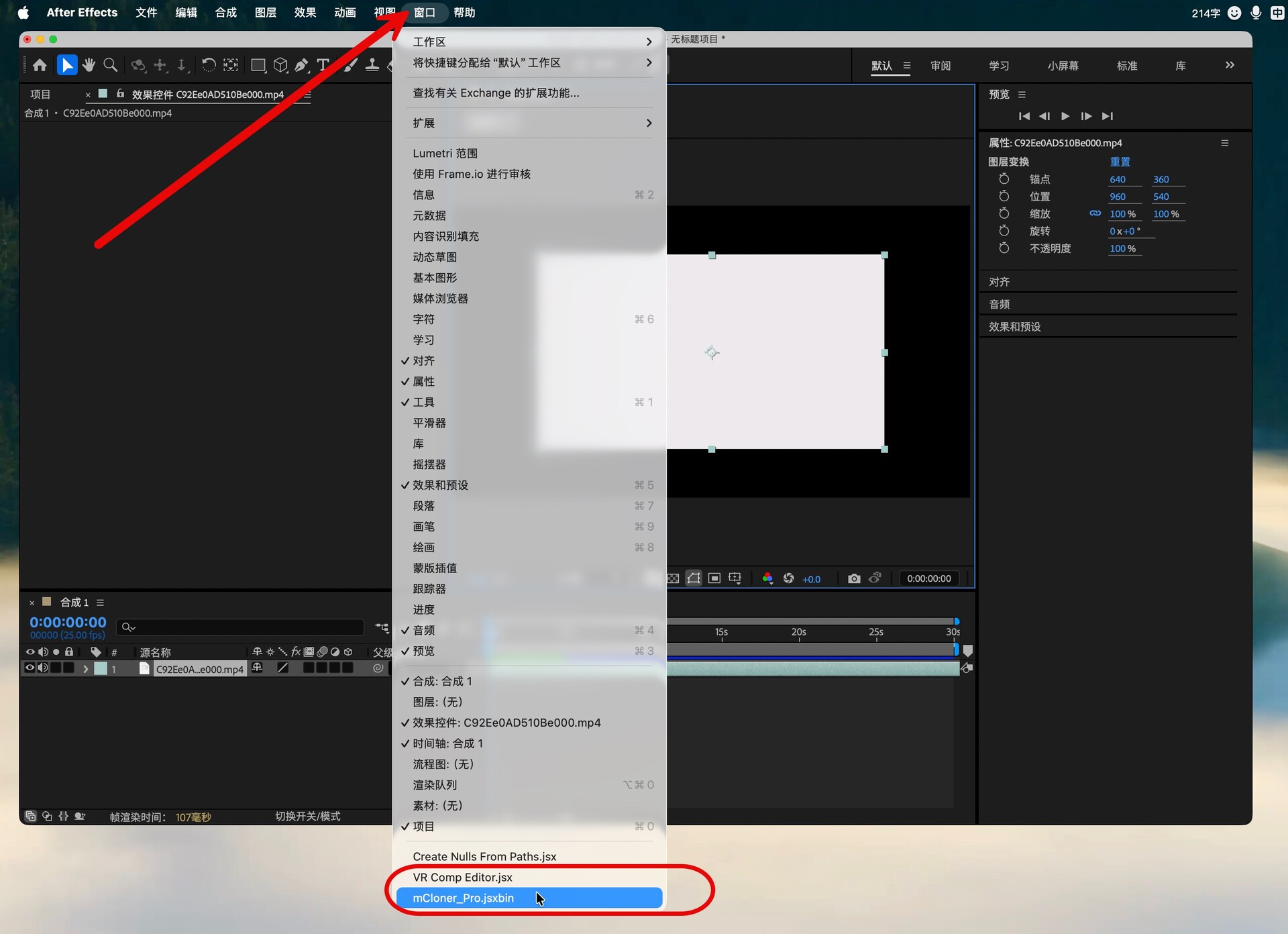Click the 合成 1 tab color swatch

click(47, 601)
